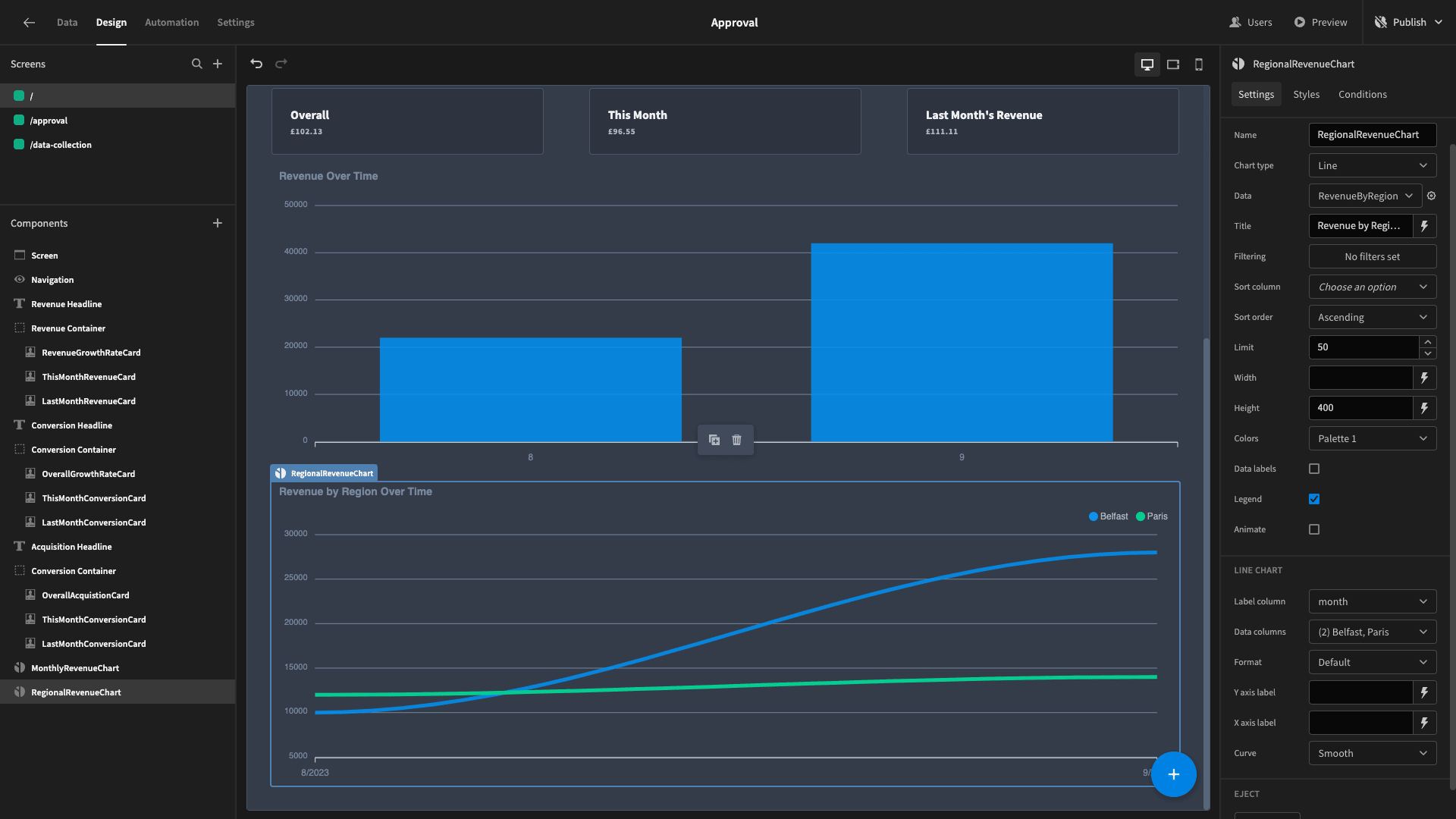Redo the last change
1456x819 pixels.
(281, 64)
